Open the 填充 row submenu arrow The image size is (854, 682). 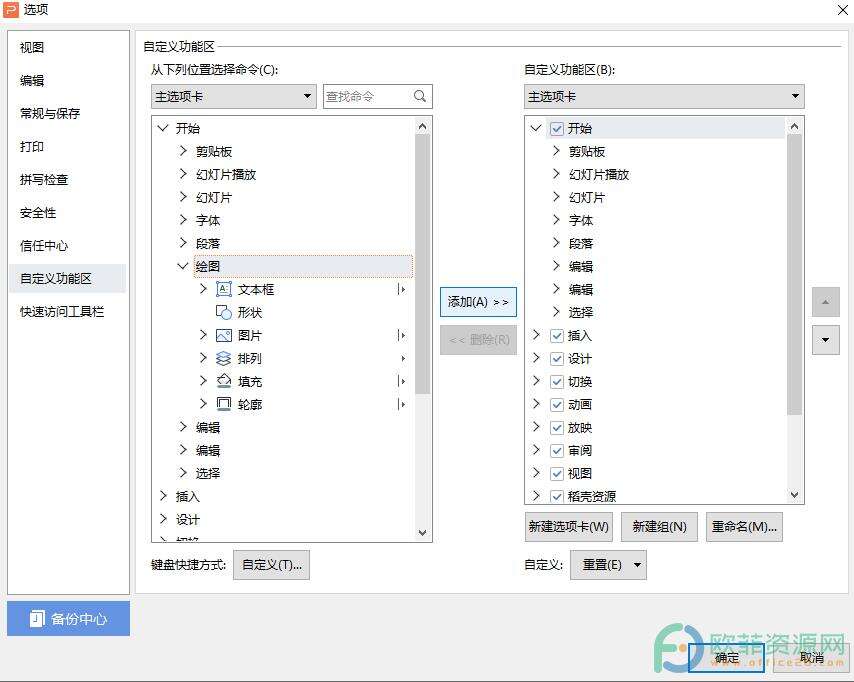[402, 381]
